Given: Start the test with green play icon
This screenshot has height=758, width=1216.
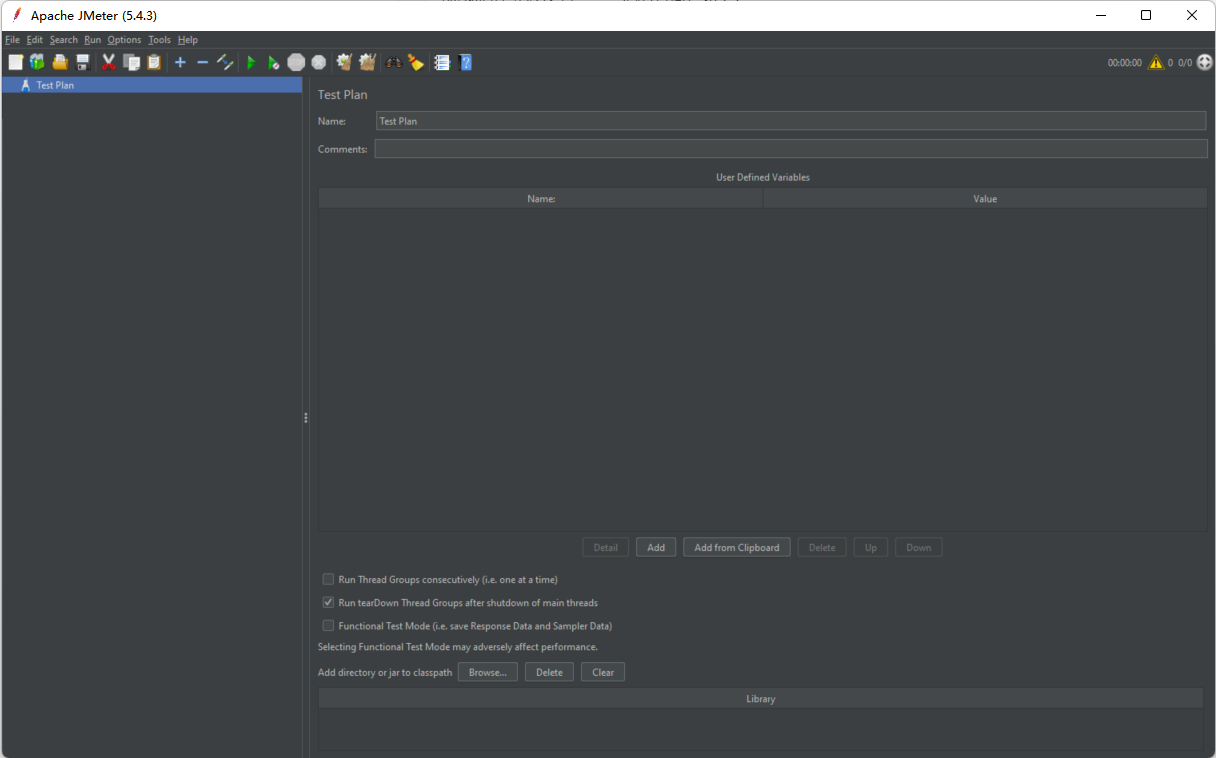Looking at the screenshot, I should [251, 62].
